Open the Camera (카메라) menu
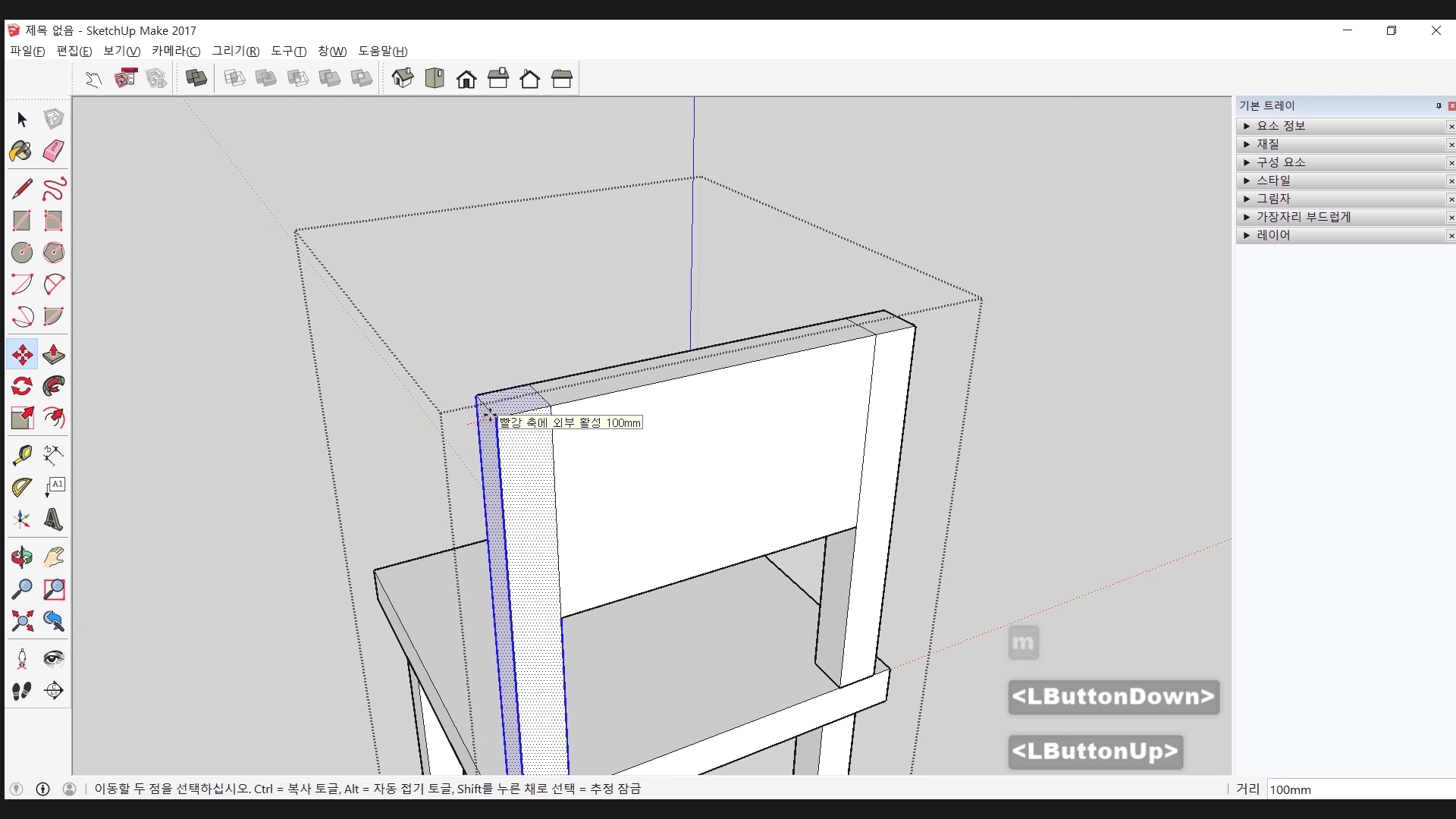Image resolution: width=1456 pixels, height=819 pixels. 175,51
